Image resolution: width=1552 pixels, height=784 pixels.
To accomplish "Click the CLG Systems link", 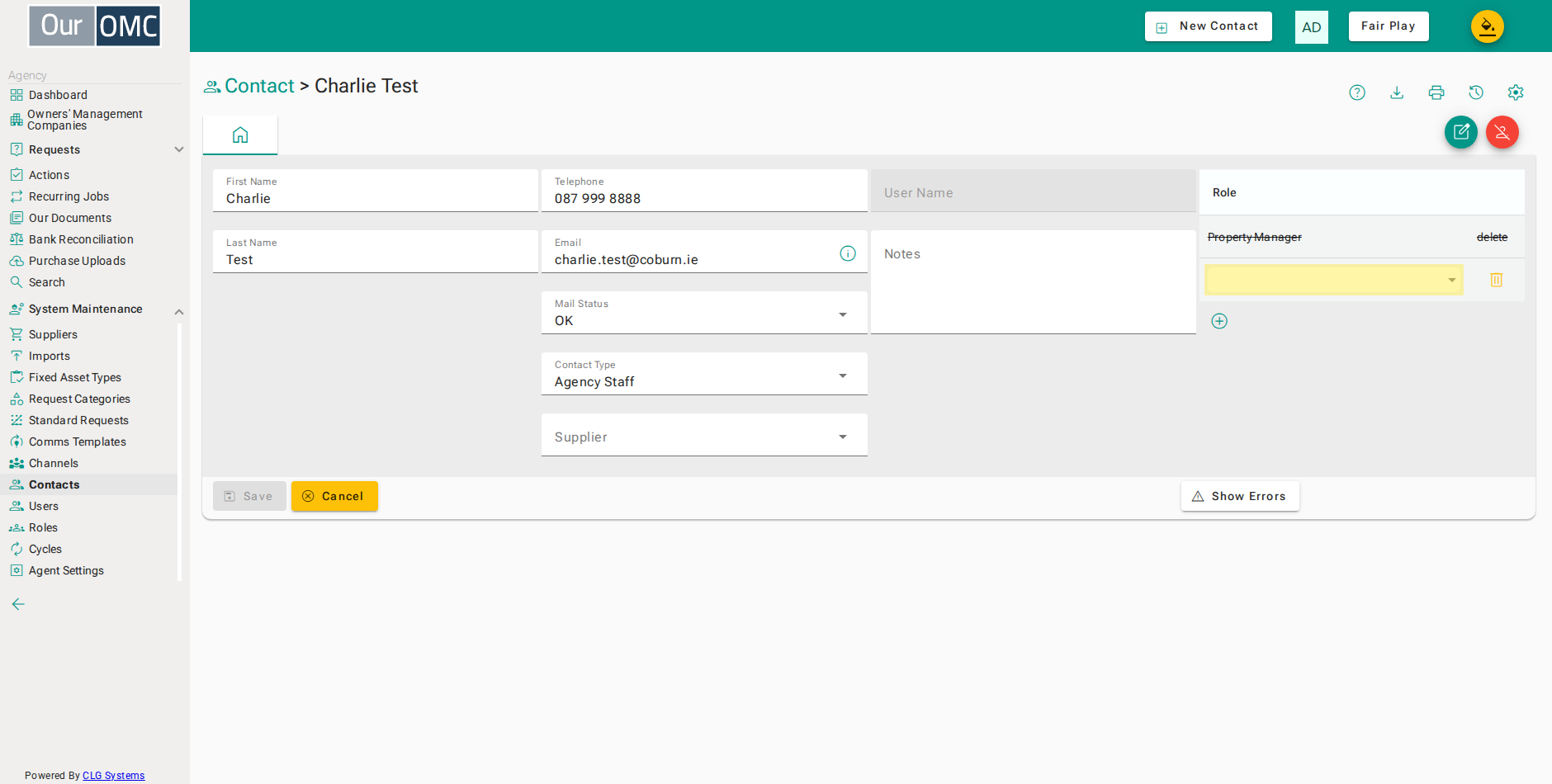I will pyautogui.click(x=114, y=776).
